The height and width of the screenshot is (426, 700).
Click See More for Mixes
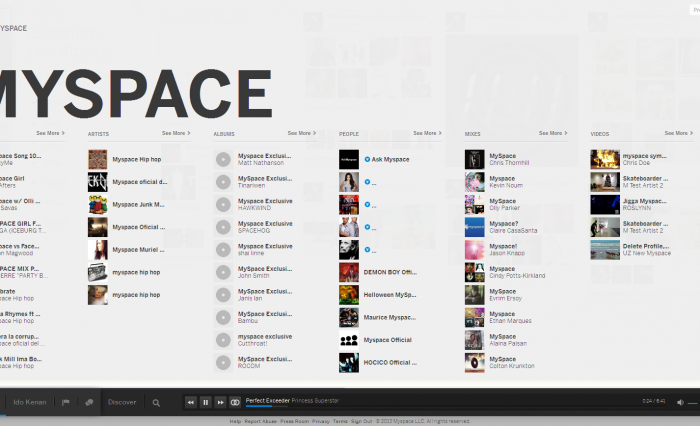point(553,133)
